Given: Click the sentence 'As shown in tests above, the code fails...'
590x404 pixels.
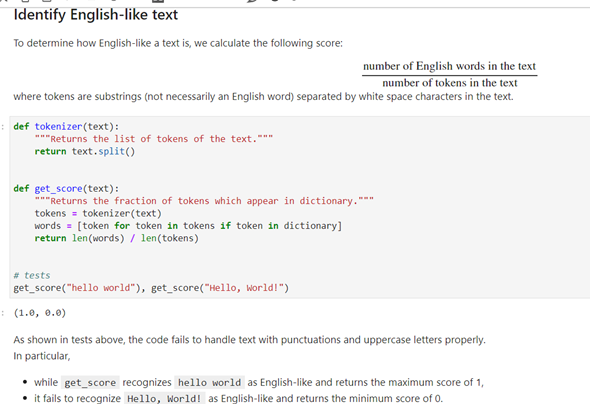Looking at the screenshot, I should click(250, 340).
